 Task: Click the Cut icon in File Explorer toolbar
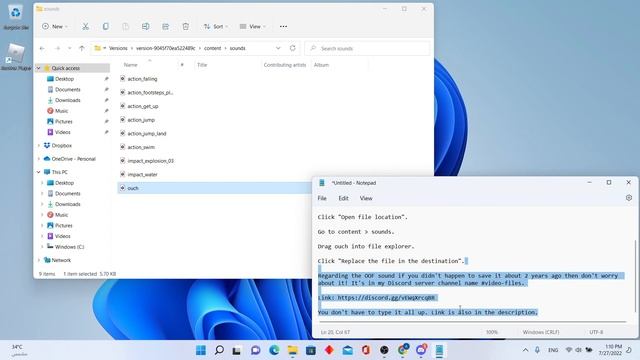85,27
